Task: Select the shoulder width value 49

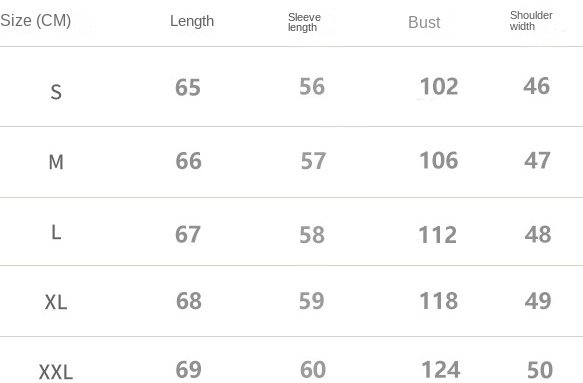Action: [538, 300]
